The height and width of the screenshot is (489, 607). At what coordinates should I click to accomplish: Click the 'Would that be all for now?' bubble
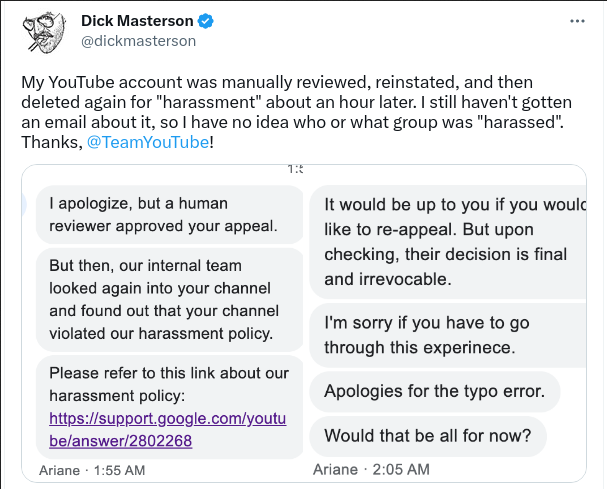tap(428, 436)
